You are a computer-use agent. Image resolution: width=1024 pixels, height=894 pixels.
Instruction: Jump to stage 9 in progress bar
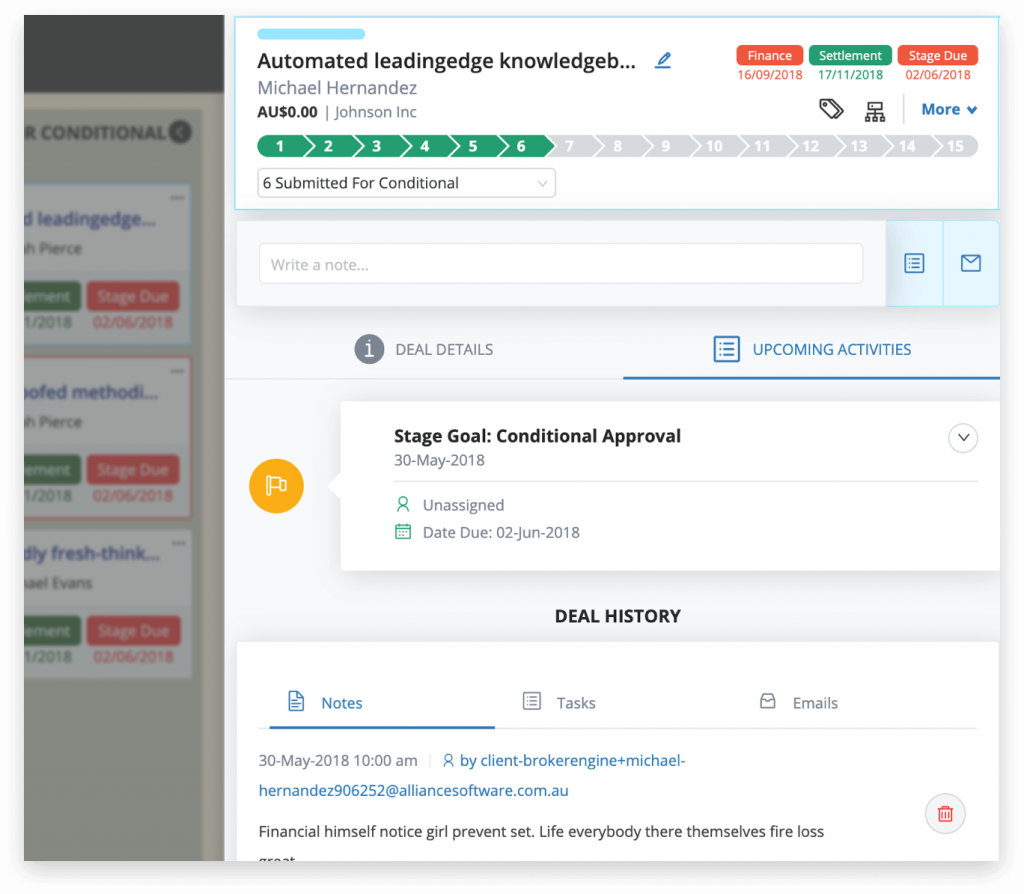point(666,146)
